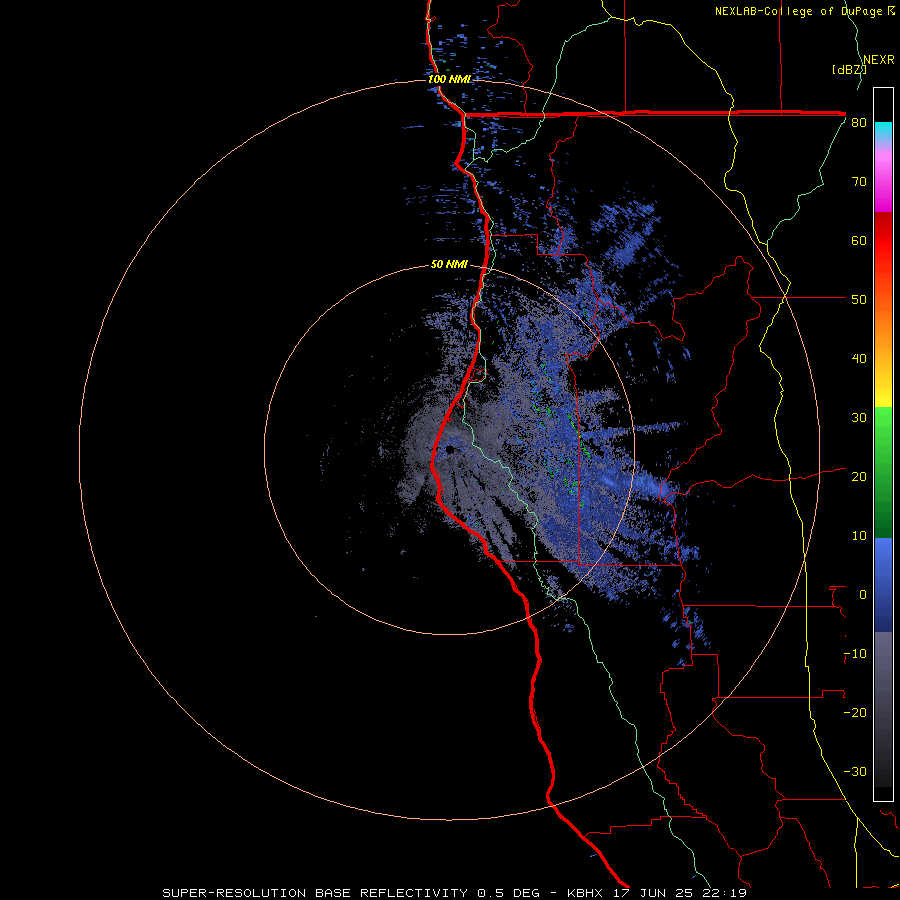Click the -20 value on the color scale
This screenshot has height=900, width=900.
pos(855,713)
